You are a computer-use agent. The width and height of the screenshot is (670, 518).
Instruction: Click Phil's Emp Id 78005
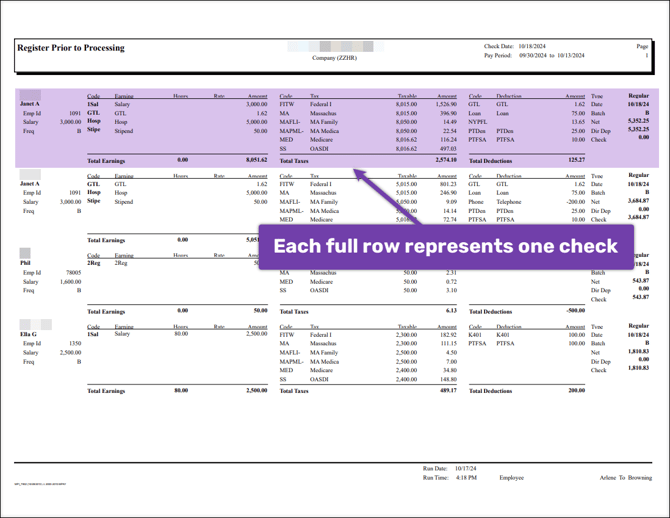tap(73, 273)
